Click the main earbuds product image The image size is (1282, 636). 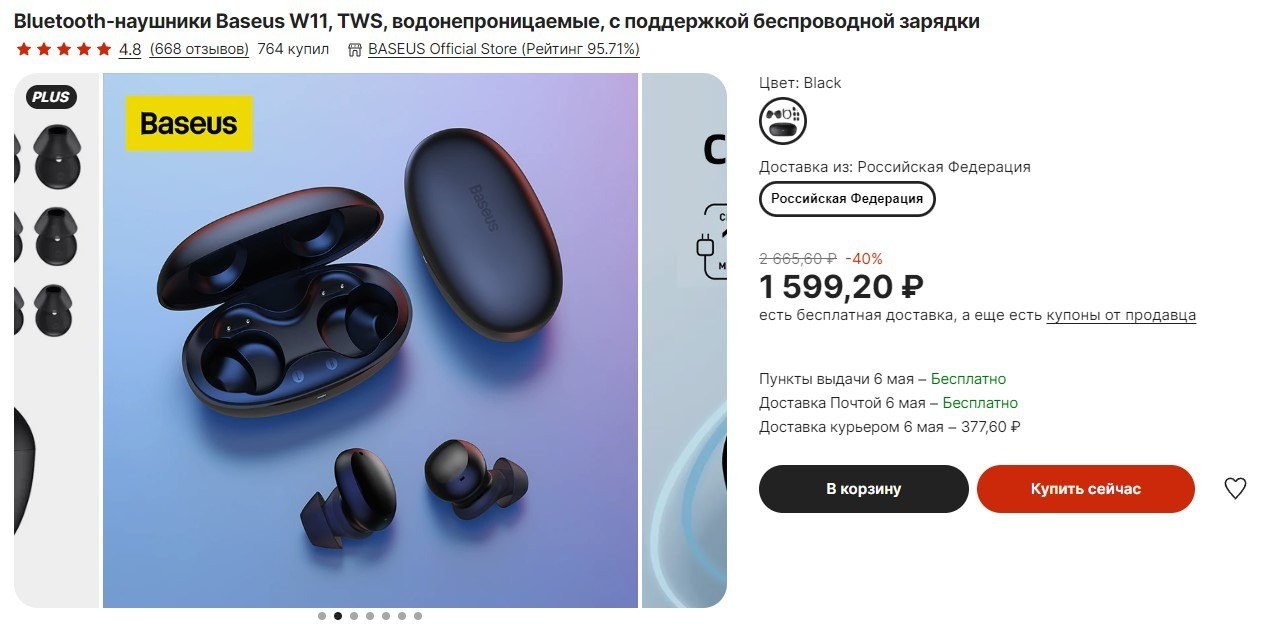[x=370, y=340]
